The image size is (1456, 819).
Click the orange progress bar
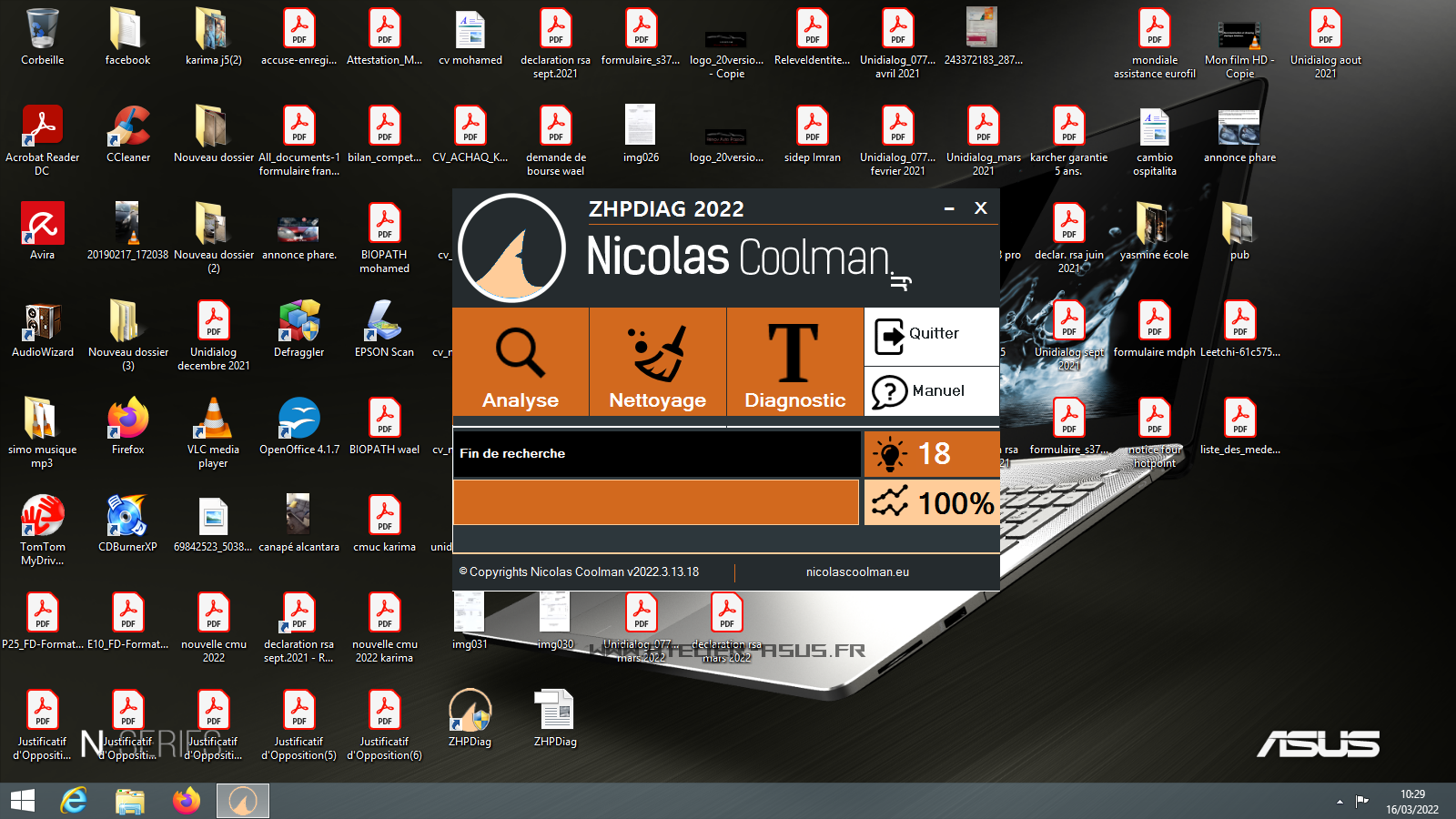[655, 502]
